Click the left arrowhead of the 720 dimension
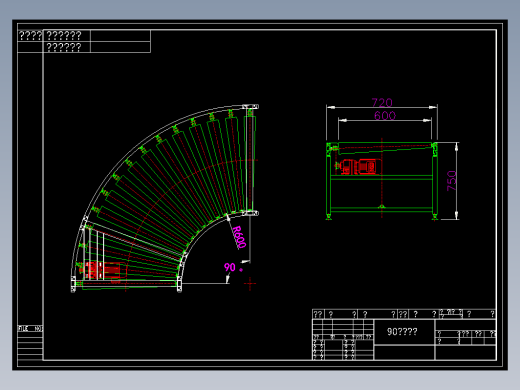 331,107
